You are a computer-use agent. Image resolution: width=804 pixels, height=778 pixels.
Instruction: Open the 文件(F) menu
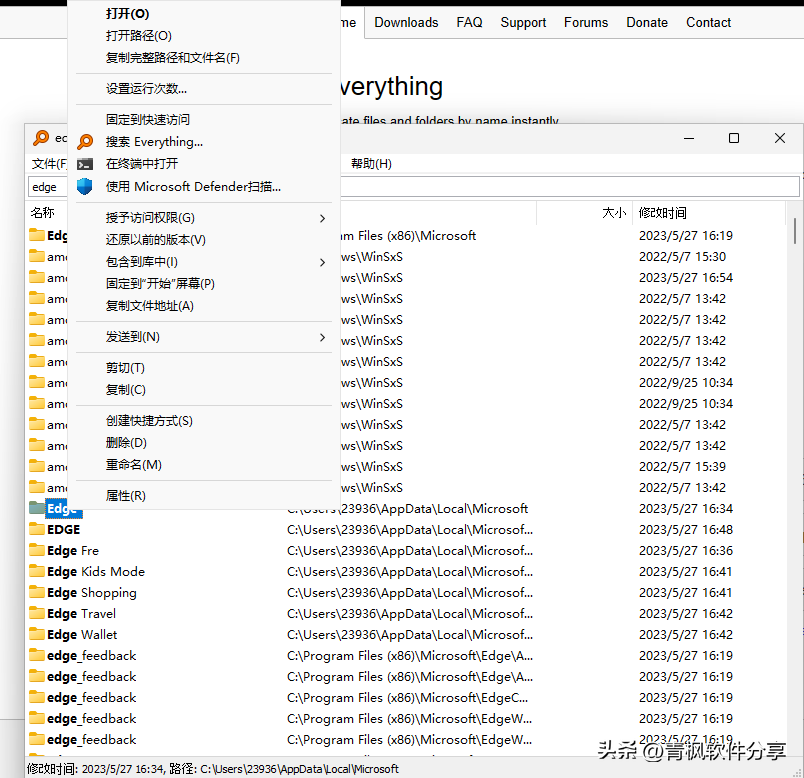coord(49,164)
